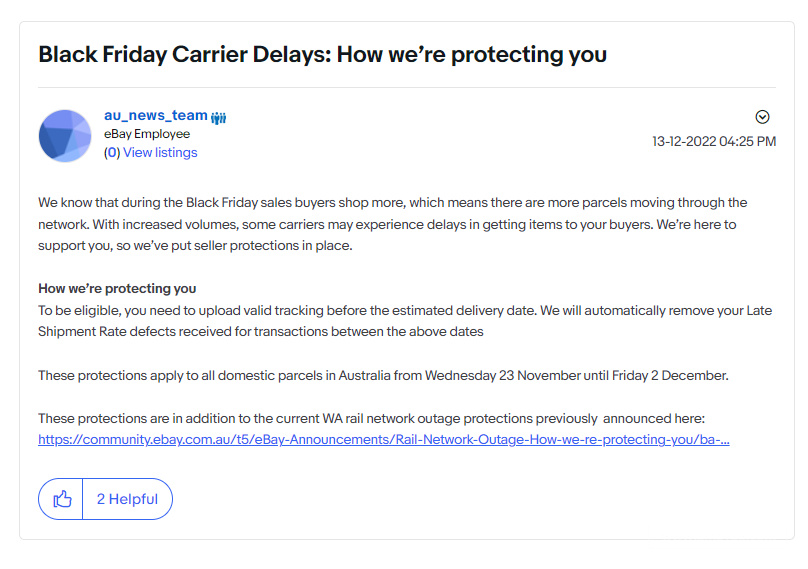Viewport: 808px width, 569px height.
Task: Open the au_news_team username profile link
Action: pos(155,116)
